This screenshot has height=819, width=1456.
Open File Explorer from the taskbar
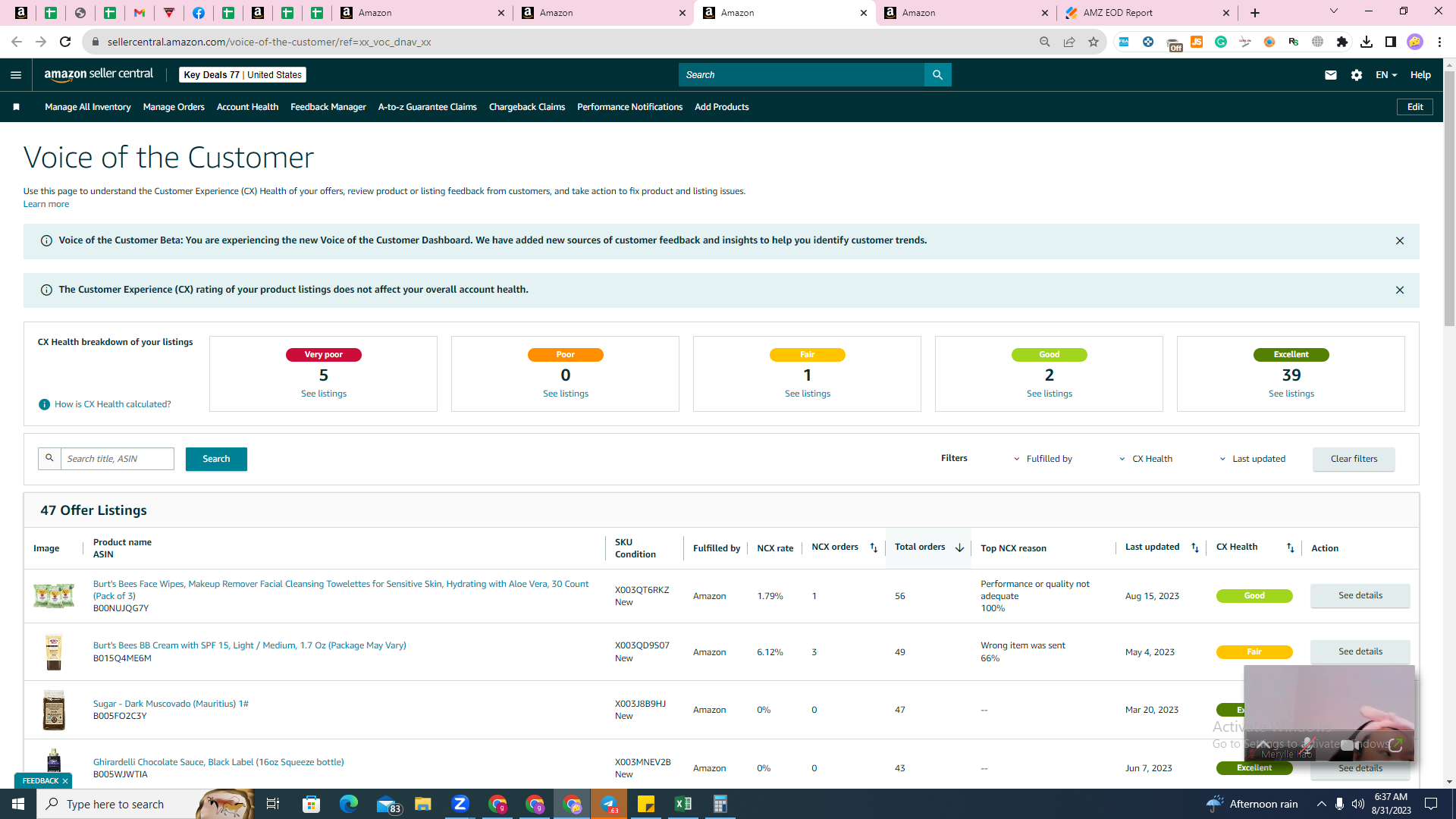(x=423, y=804)
